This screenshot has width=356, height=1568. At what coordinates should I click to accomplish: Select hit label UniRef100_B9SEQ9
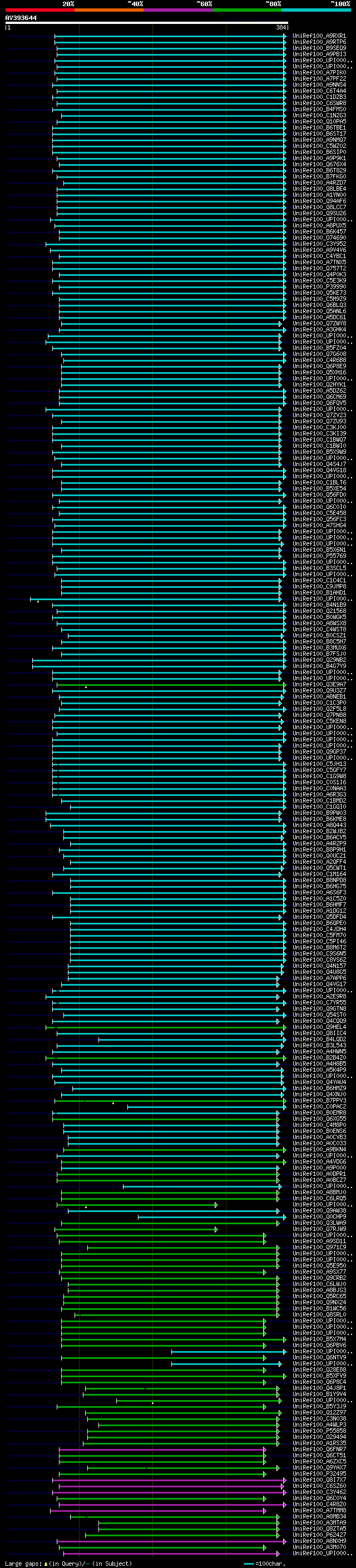point(319,48)
